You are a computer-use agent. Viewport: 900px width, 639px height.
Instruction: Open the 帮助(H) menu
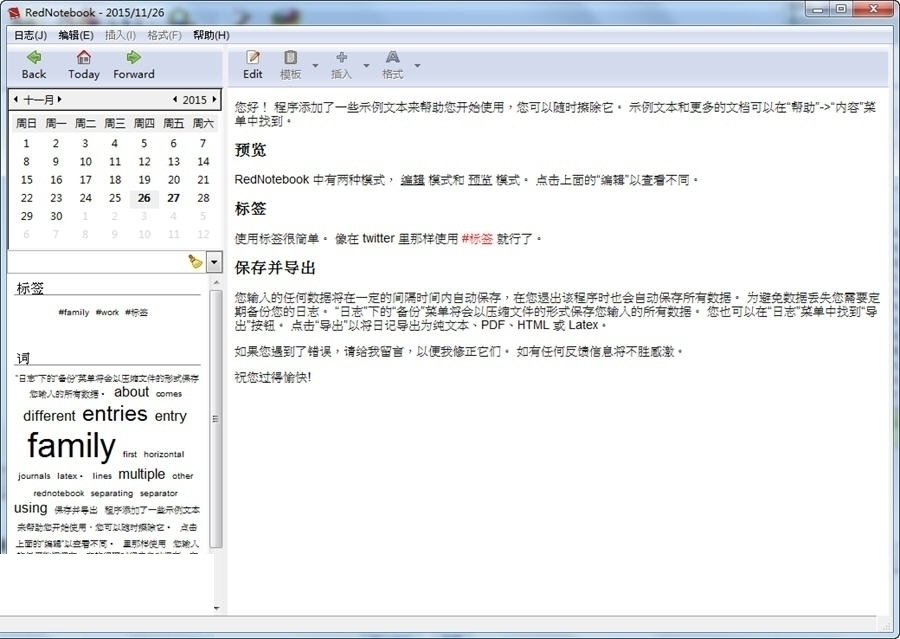(211, 36)
